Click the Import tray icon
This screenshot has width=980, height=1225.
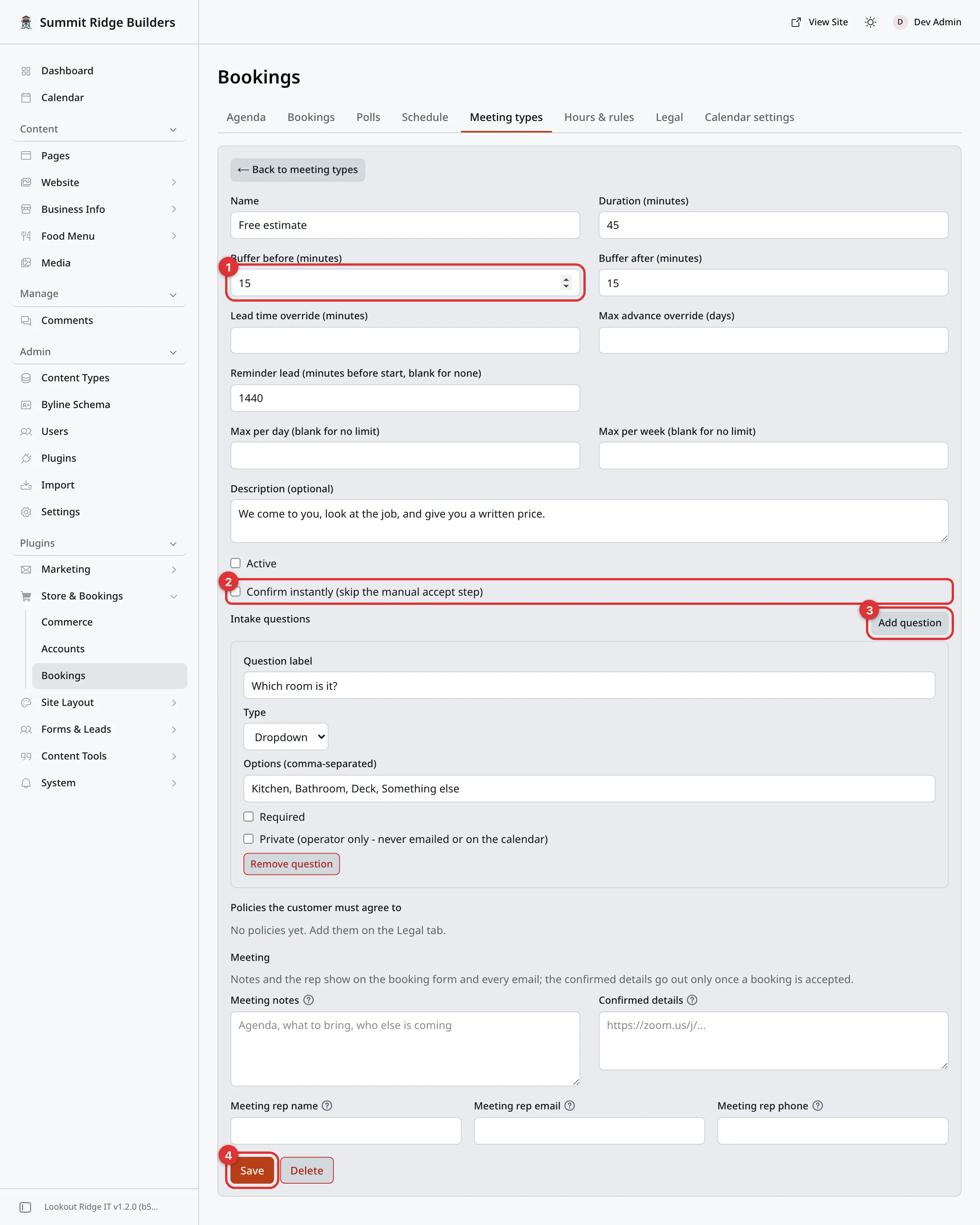[26, 485]
